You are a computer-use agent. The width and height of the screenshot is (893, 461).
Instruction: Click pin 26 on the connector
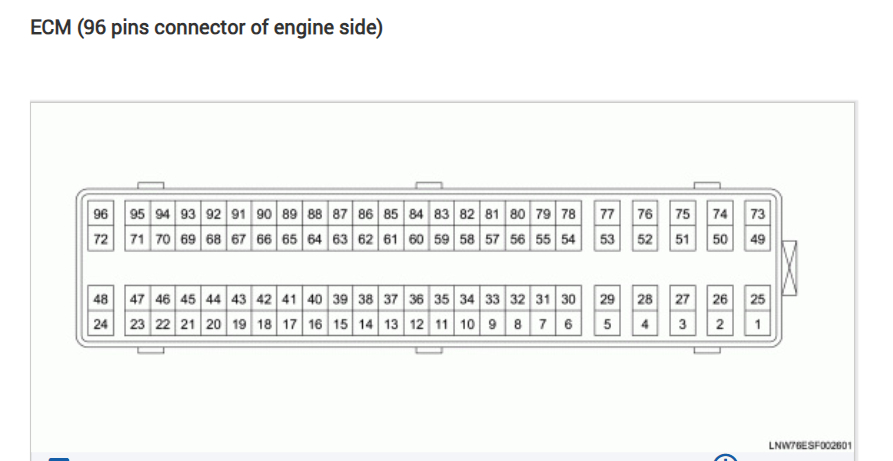pos(720,299)
